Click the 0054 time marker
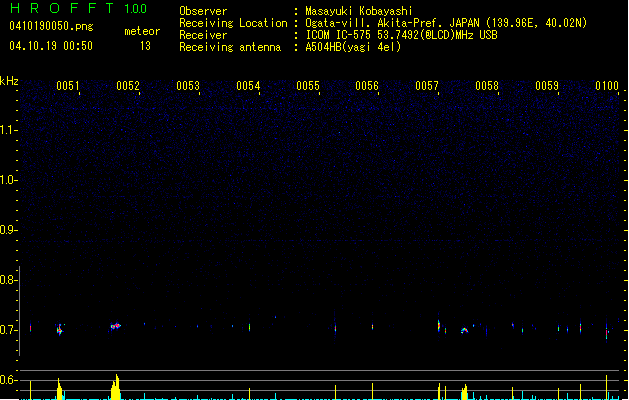Image resolution: width=629 pixels, height=400 pixels. pos(248,86)
